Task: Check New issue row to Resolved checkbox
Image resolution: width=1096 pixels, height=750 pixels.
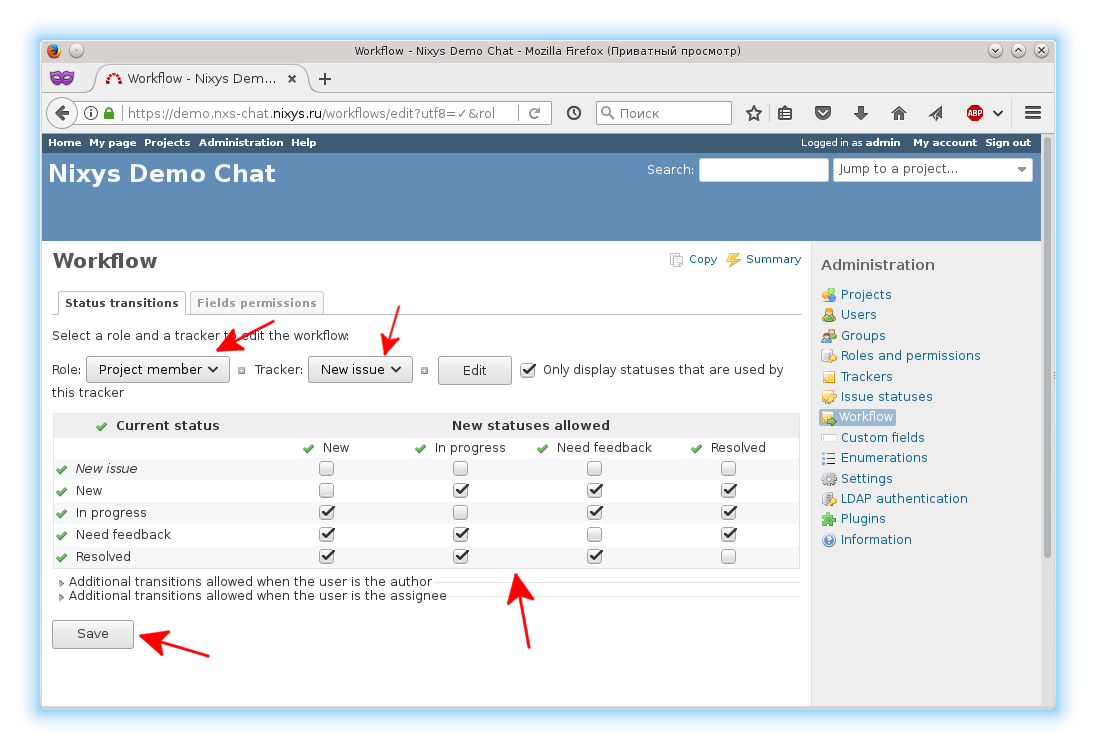Action: coord(728,468)
